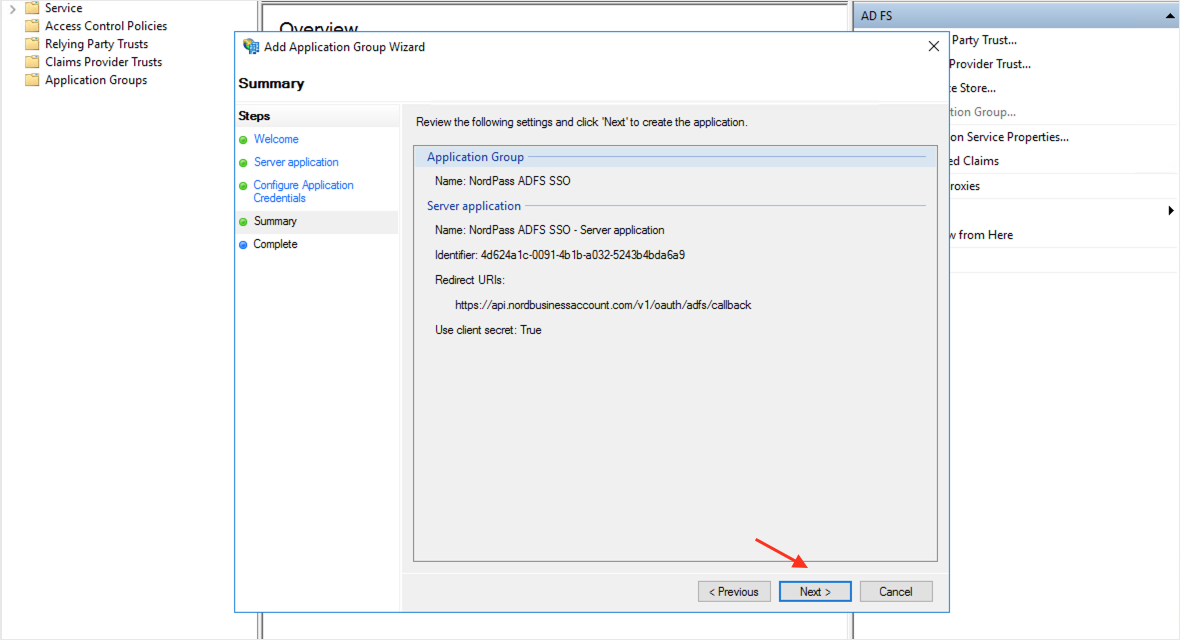Choose Claims action in Actions pane

point(975,161)
